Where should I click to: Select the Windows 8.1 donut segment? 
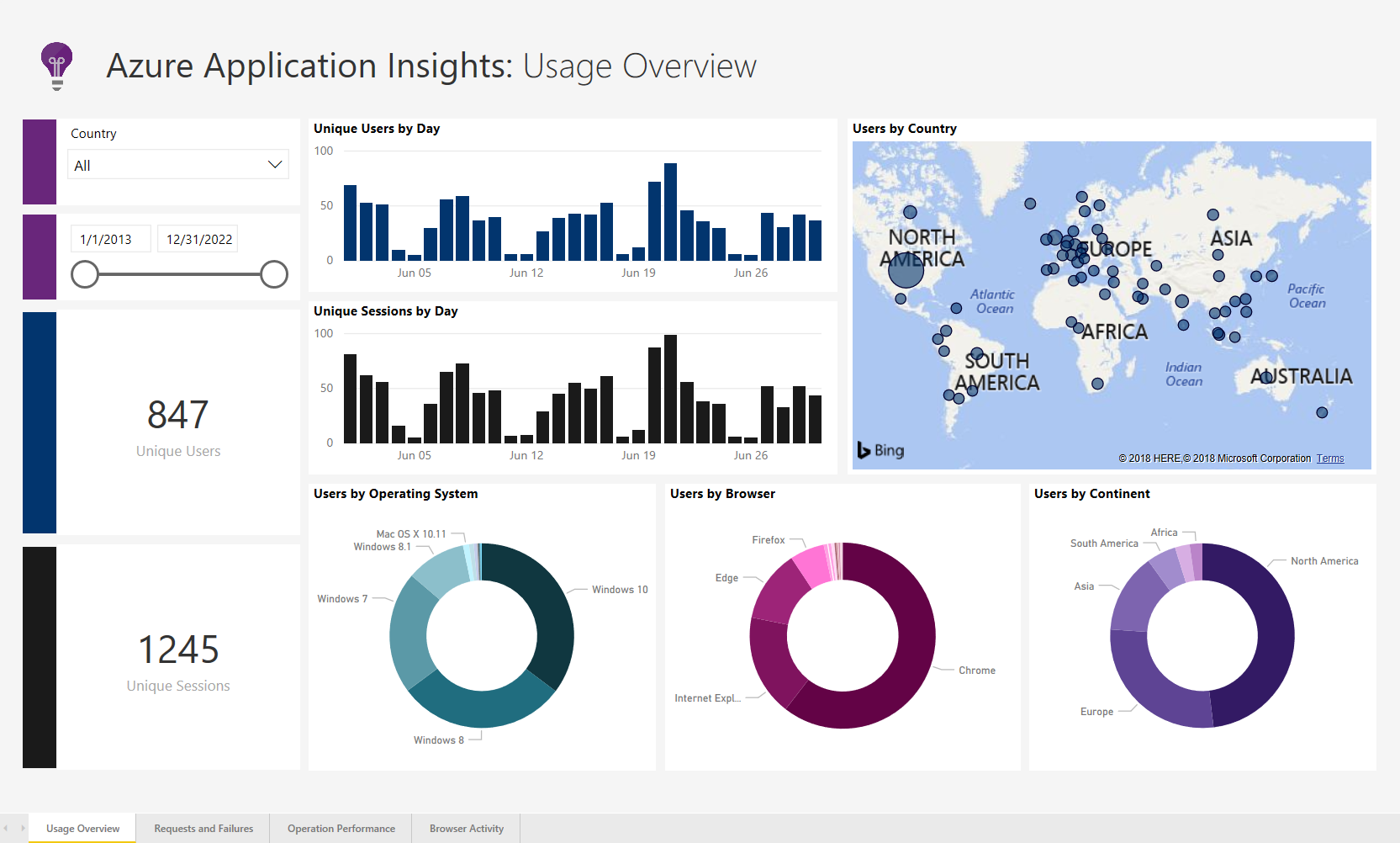coord(441,569)
